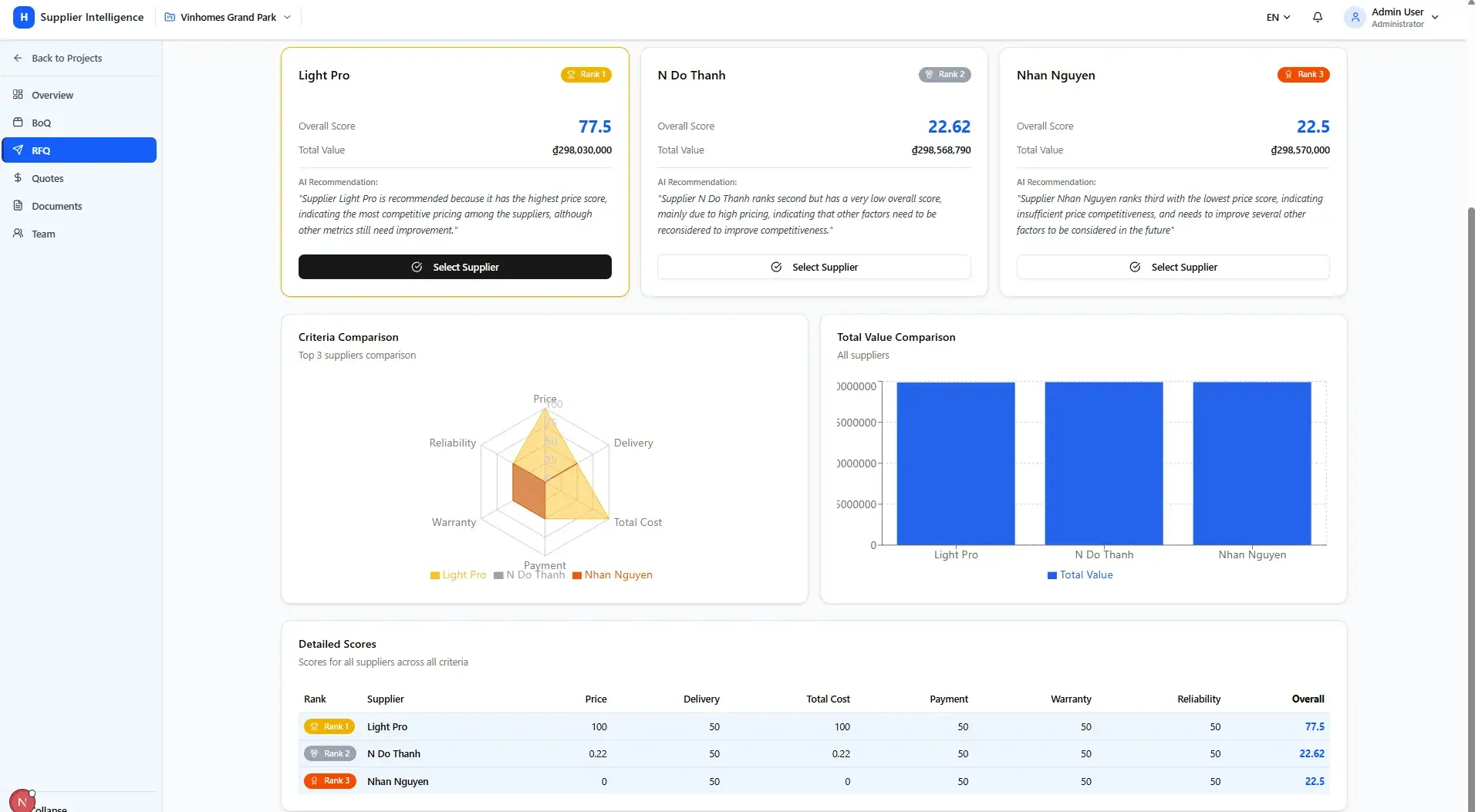
Task: Open the Quotes section
Action: [48, 178]
